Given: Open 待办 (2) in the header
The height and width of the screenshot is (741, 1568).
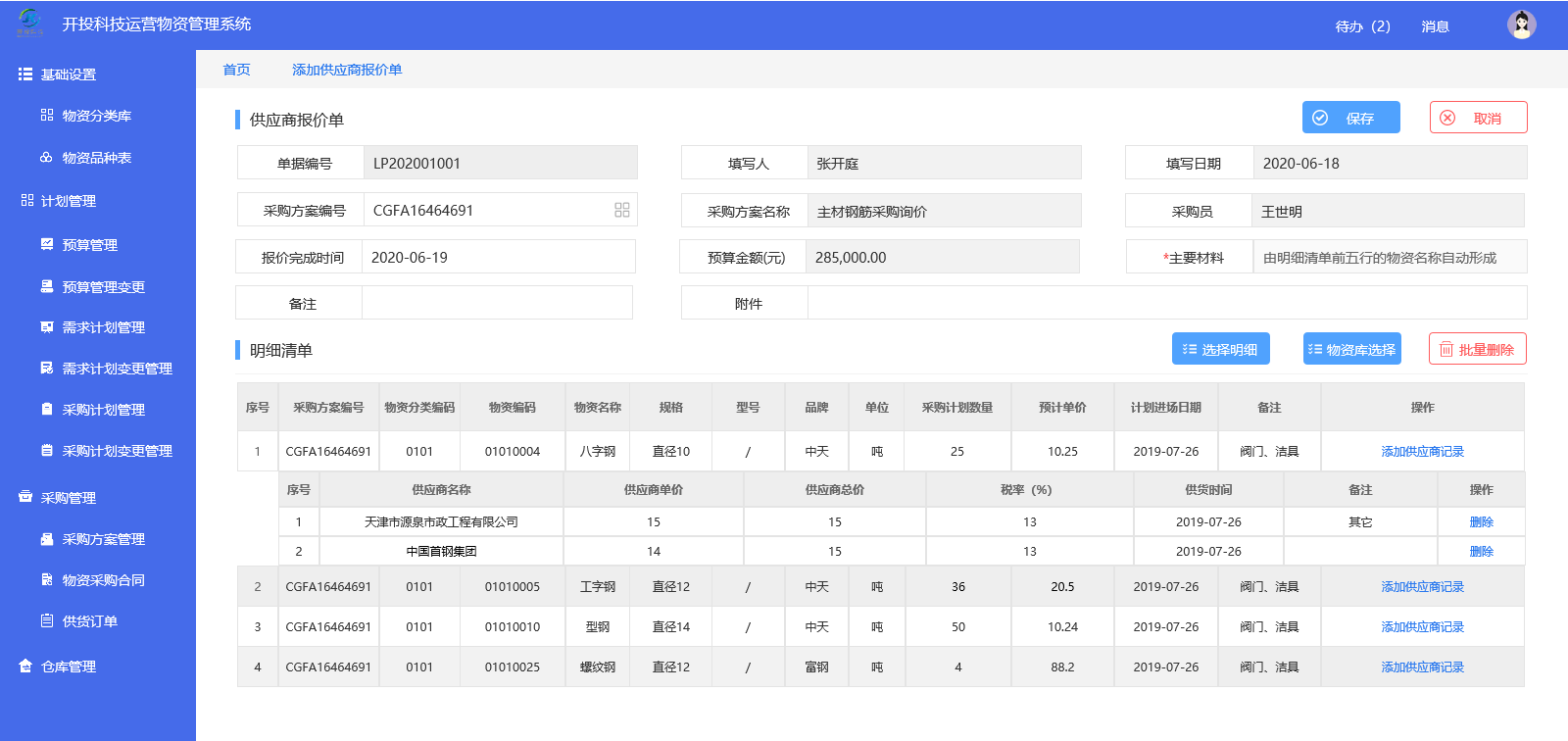Looking at the screenshot, I should click(x=1362, y=26).
